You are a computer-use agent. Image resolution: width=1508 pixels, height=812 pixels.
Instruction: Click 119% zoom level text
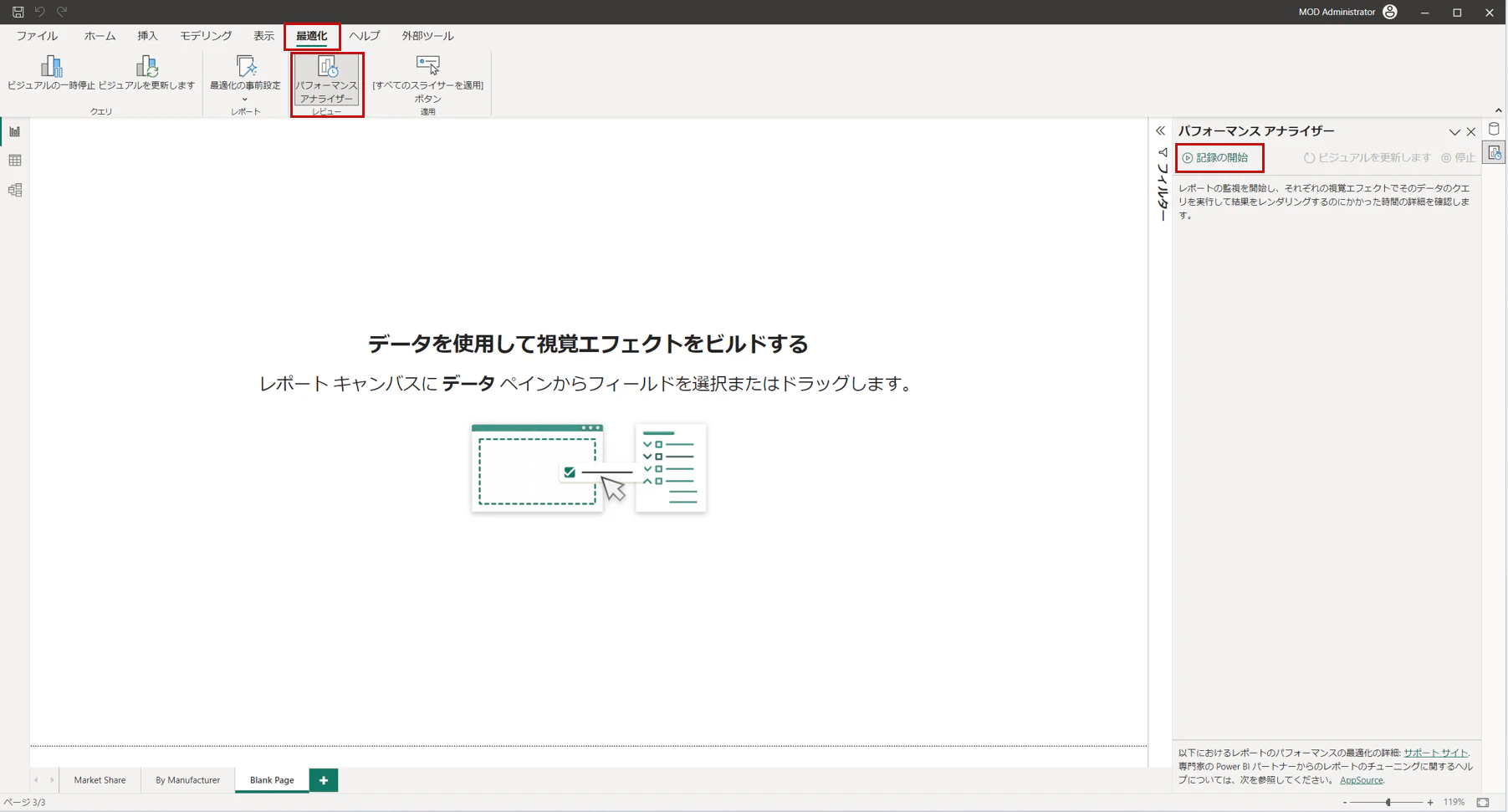(1454, 803)
